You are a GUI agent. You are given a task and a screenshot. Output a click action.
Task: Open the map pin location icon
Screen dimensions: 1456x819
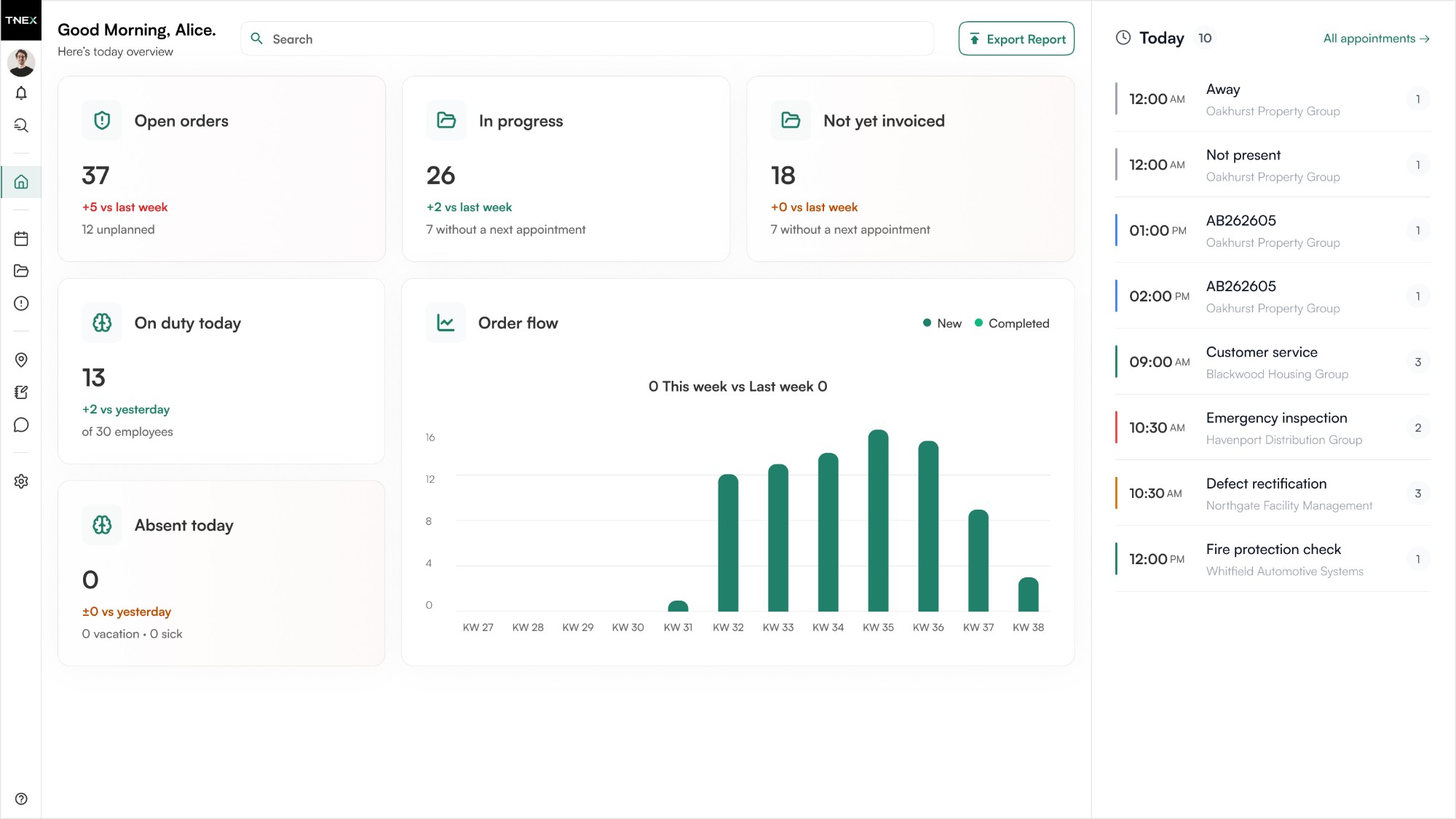(21, 360)
